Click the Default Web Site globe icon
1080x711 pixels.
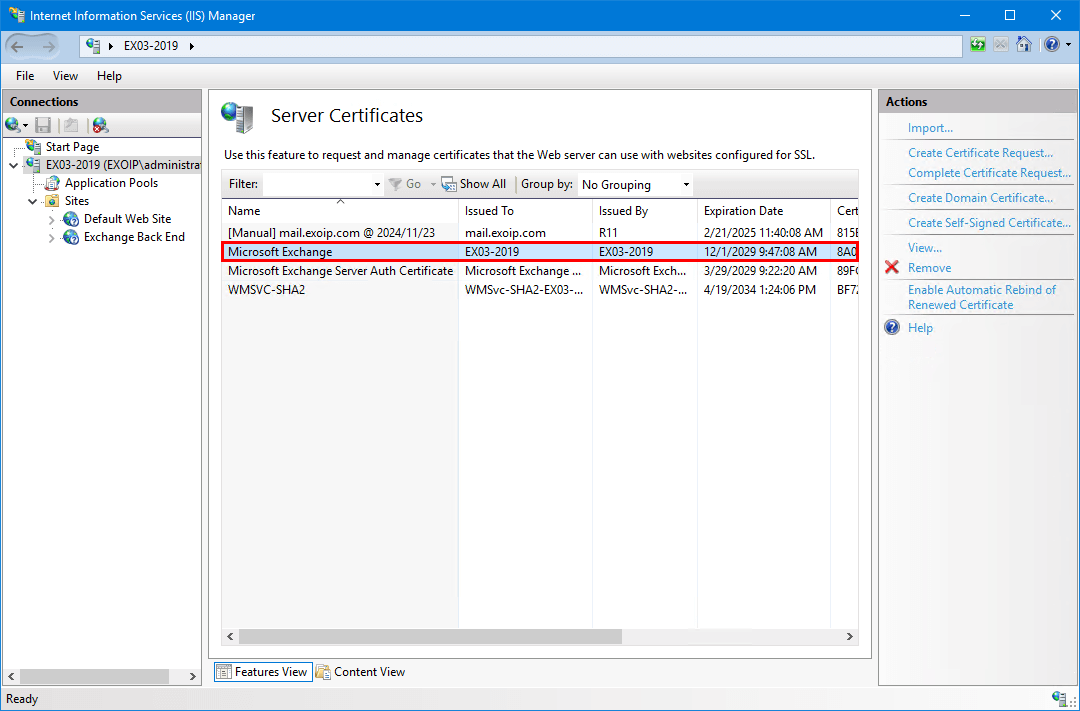point(71,219)
